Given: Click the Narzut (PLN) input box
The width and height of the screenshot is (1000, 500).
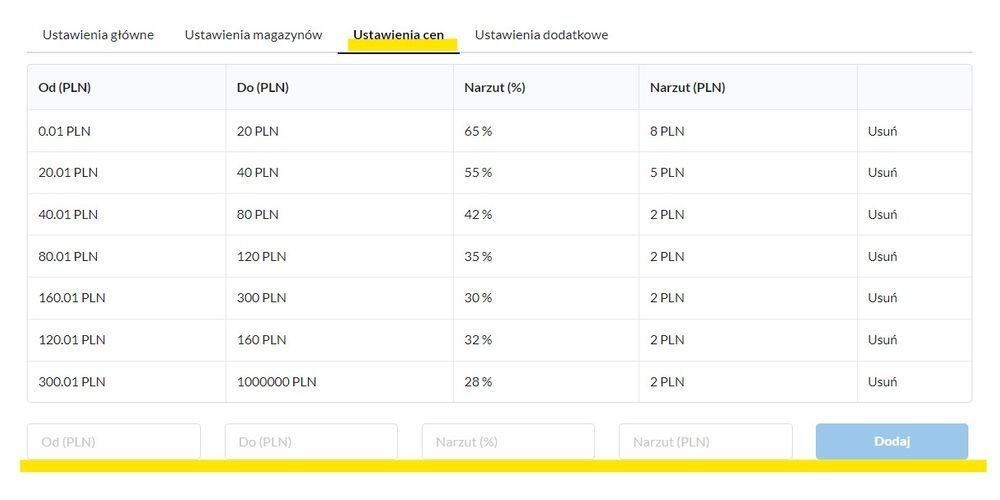Looking at the screenshot, I should [x=705, y=441].
